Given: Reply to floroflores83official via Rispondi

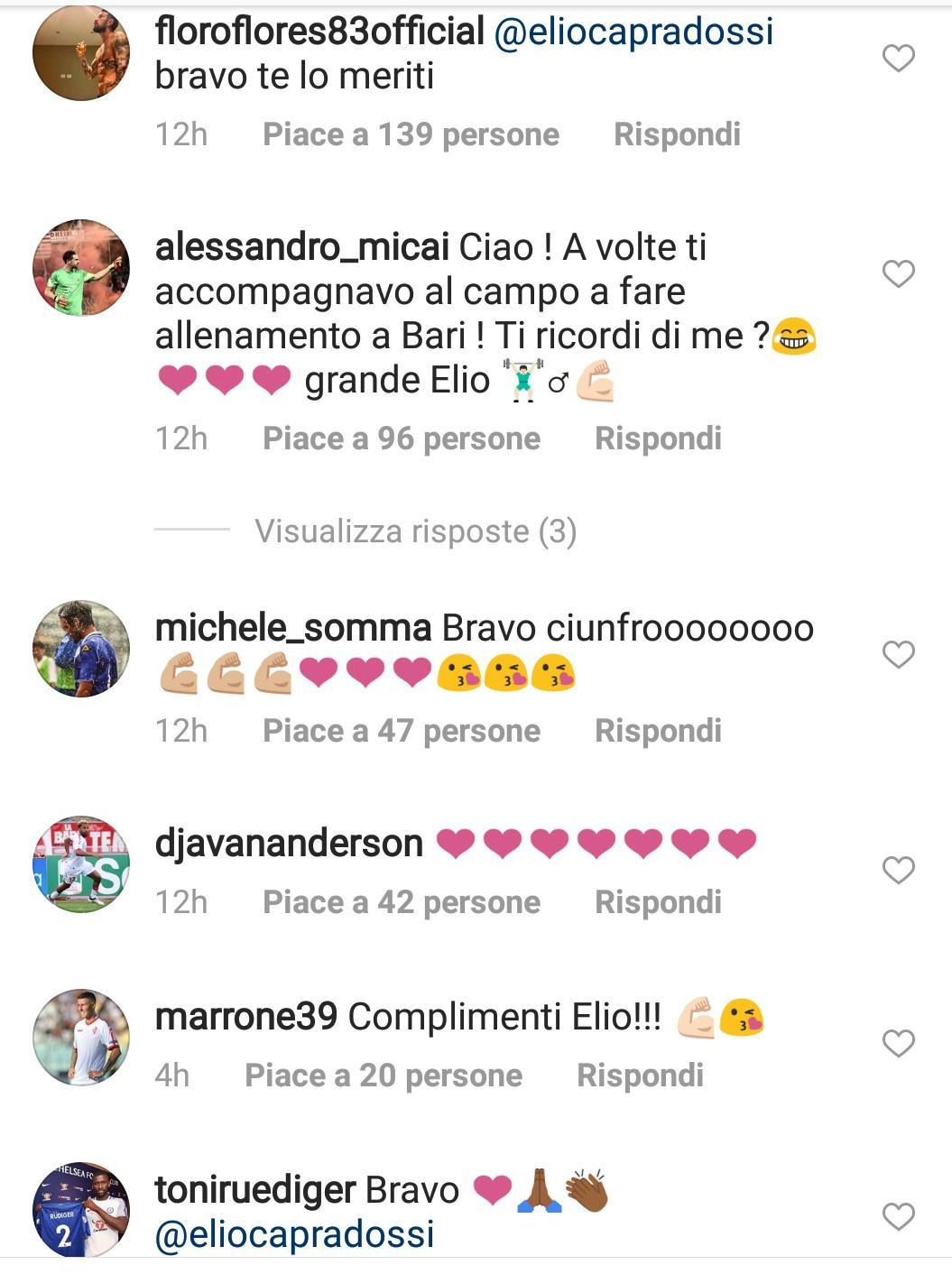Looking at the screenshot, I should coord(677,134).
